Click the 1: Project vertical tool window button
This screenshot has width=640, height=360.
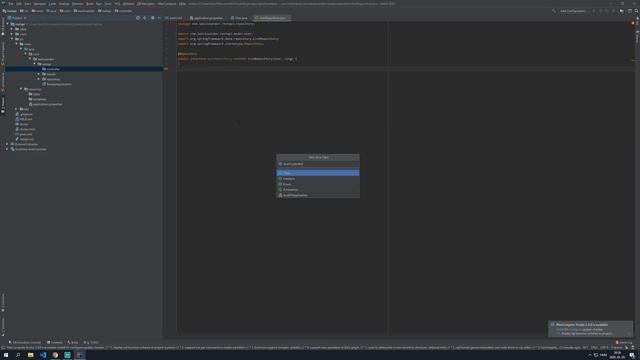[3, 105]
